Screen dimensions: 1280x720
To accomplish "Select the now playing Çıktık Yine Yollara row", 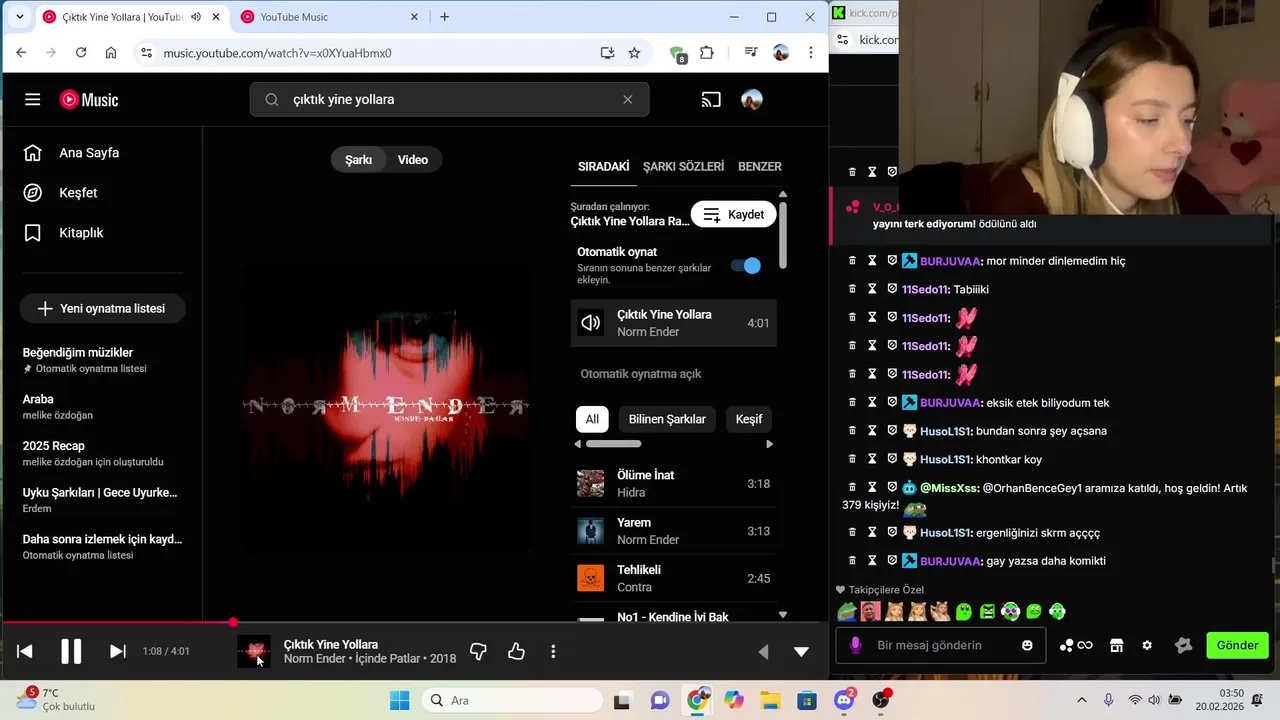I will click(x=674, y=323).
